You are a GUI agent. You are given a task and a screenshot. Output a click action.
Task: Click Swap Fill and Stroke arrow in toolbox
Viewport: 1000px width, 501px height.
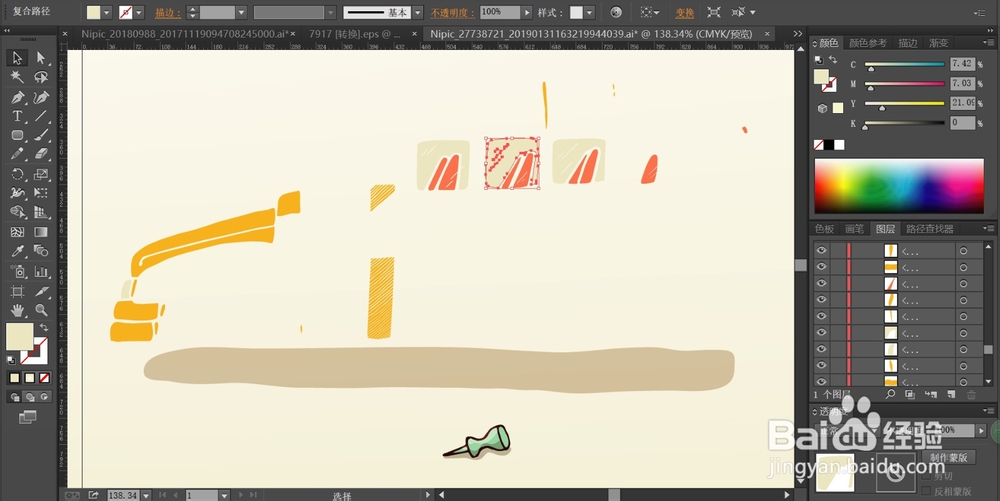(44, 327)
